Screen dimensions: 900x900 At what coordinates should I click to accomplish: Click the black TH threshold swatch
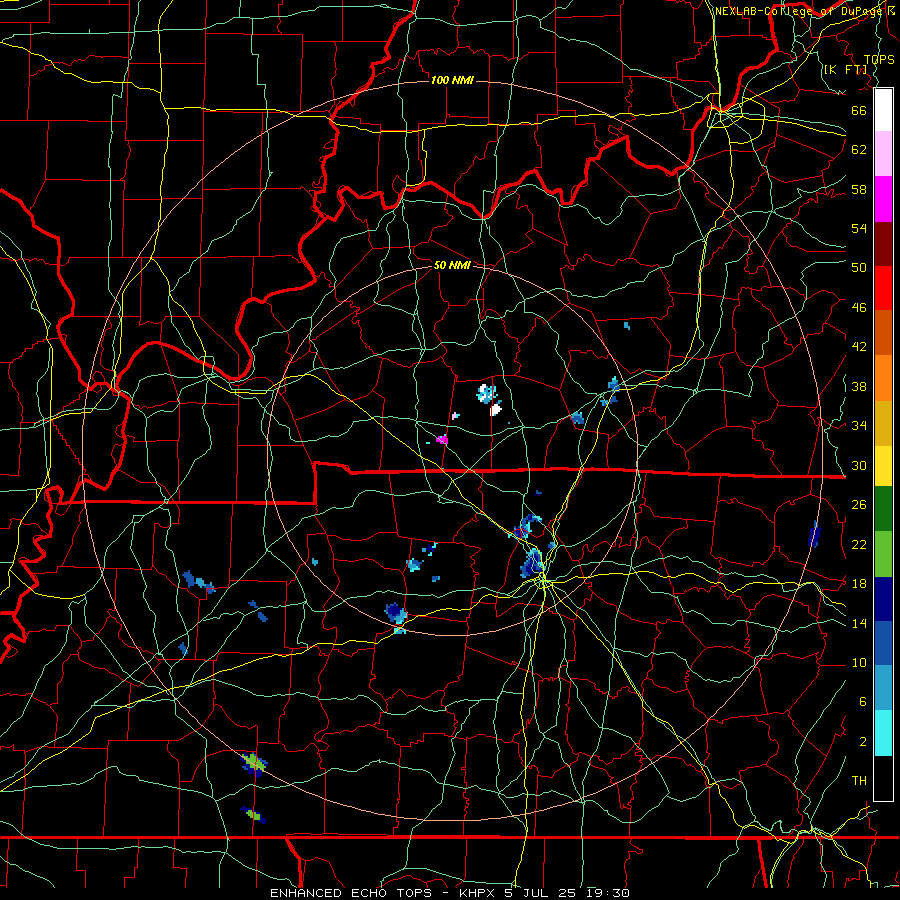tap(883, 778)
